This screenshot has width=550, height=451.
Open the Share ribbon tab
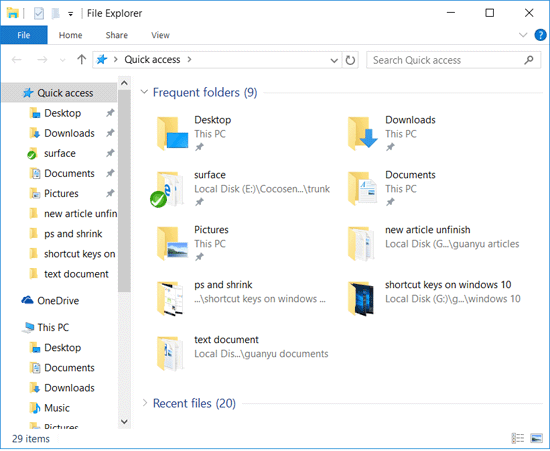coord(117,35)
